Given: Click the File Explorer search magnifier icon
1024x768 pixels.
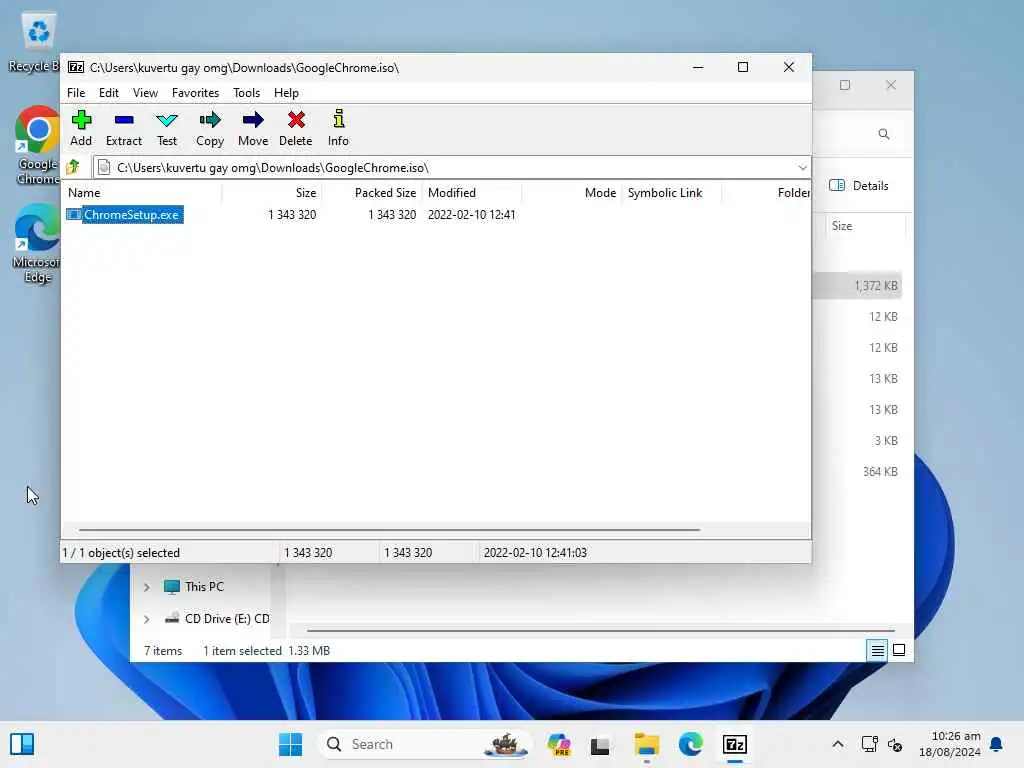Looking at the screenshot, I should click(x=884, y=134).
